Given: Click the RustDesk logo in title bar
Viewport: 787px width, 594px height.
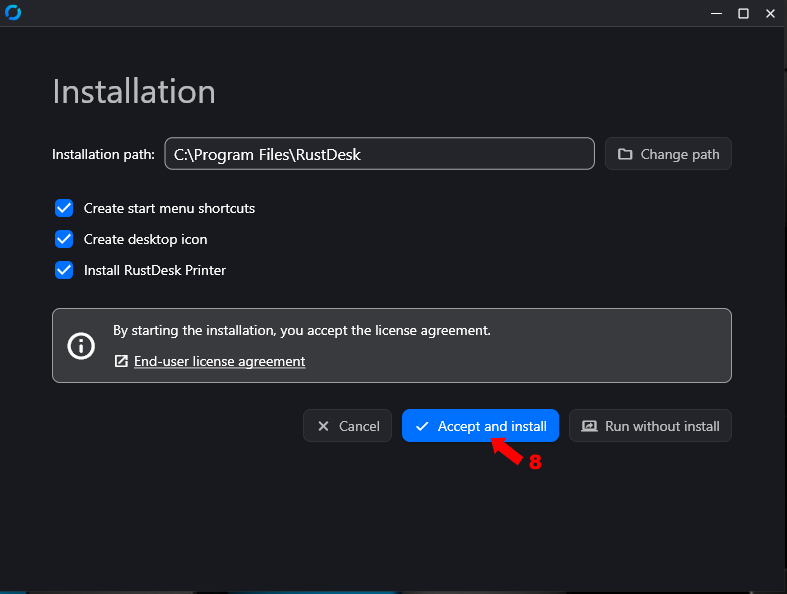Looking at the screenshot, I should pyautogui.click(x=13, y=13).
